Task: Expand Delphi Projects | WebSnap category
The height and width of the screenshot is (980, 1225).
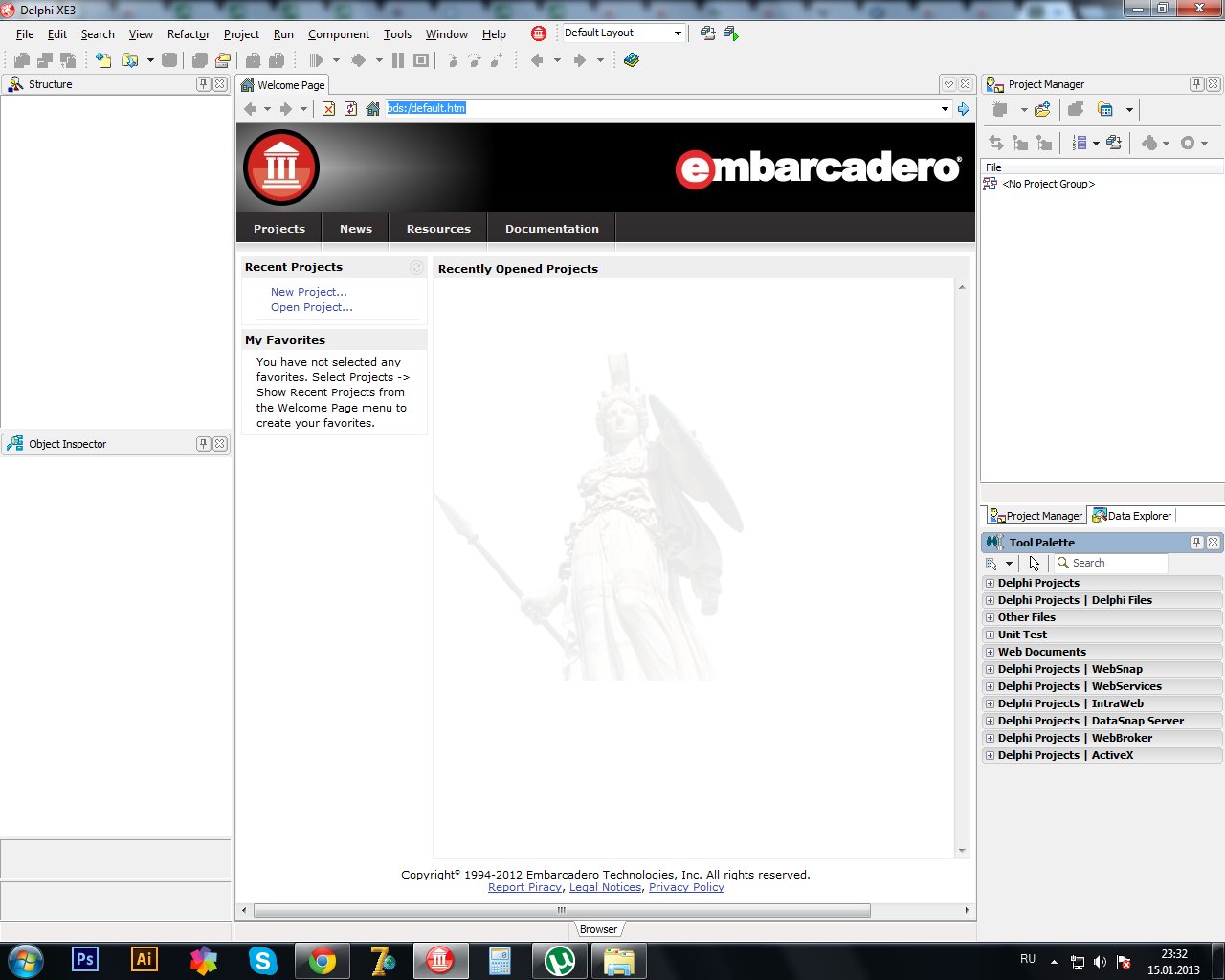Action: (x=991, y=670)
